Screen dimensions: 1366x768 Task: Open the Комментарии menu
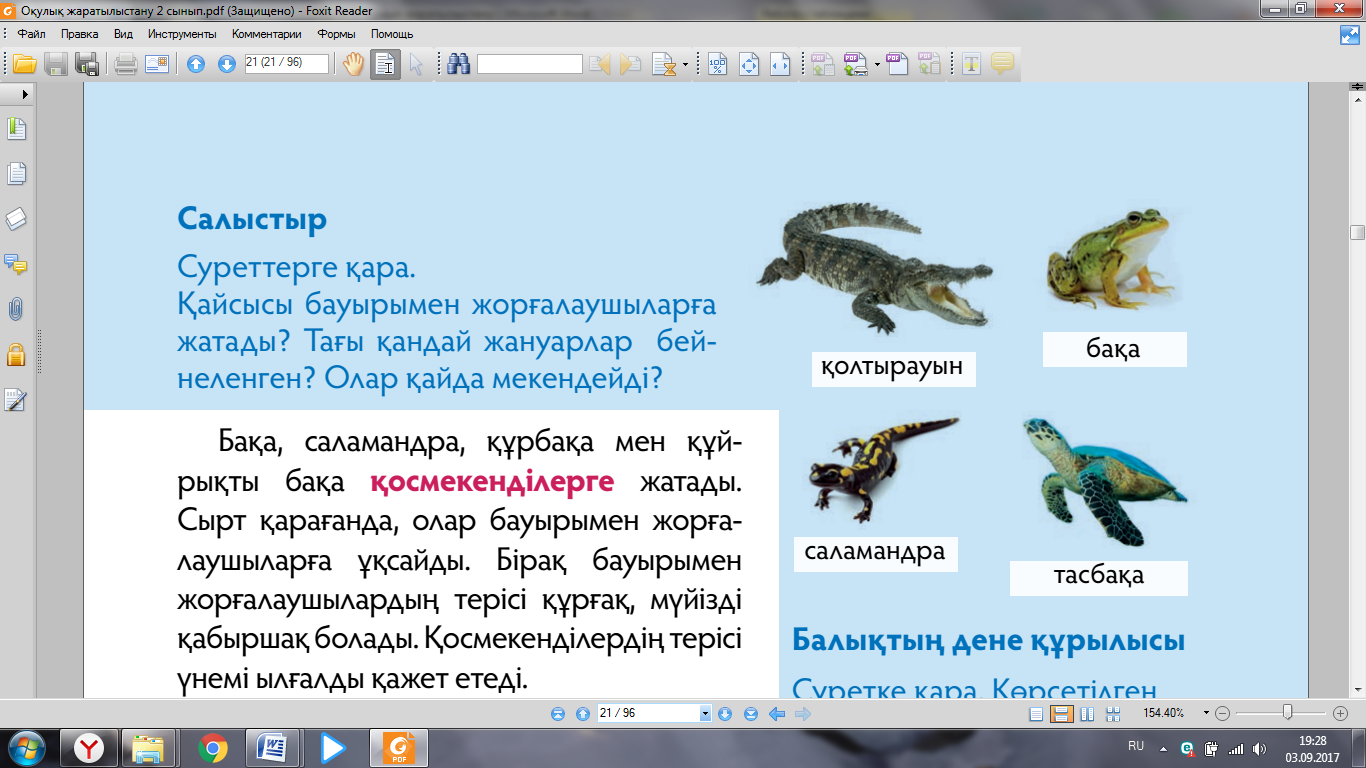pos(267,34)
